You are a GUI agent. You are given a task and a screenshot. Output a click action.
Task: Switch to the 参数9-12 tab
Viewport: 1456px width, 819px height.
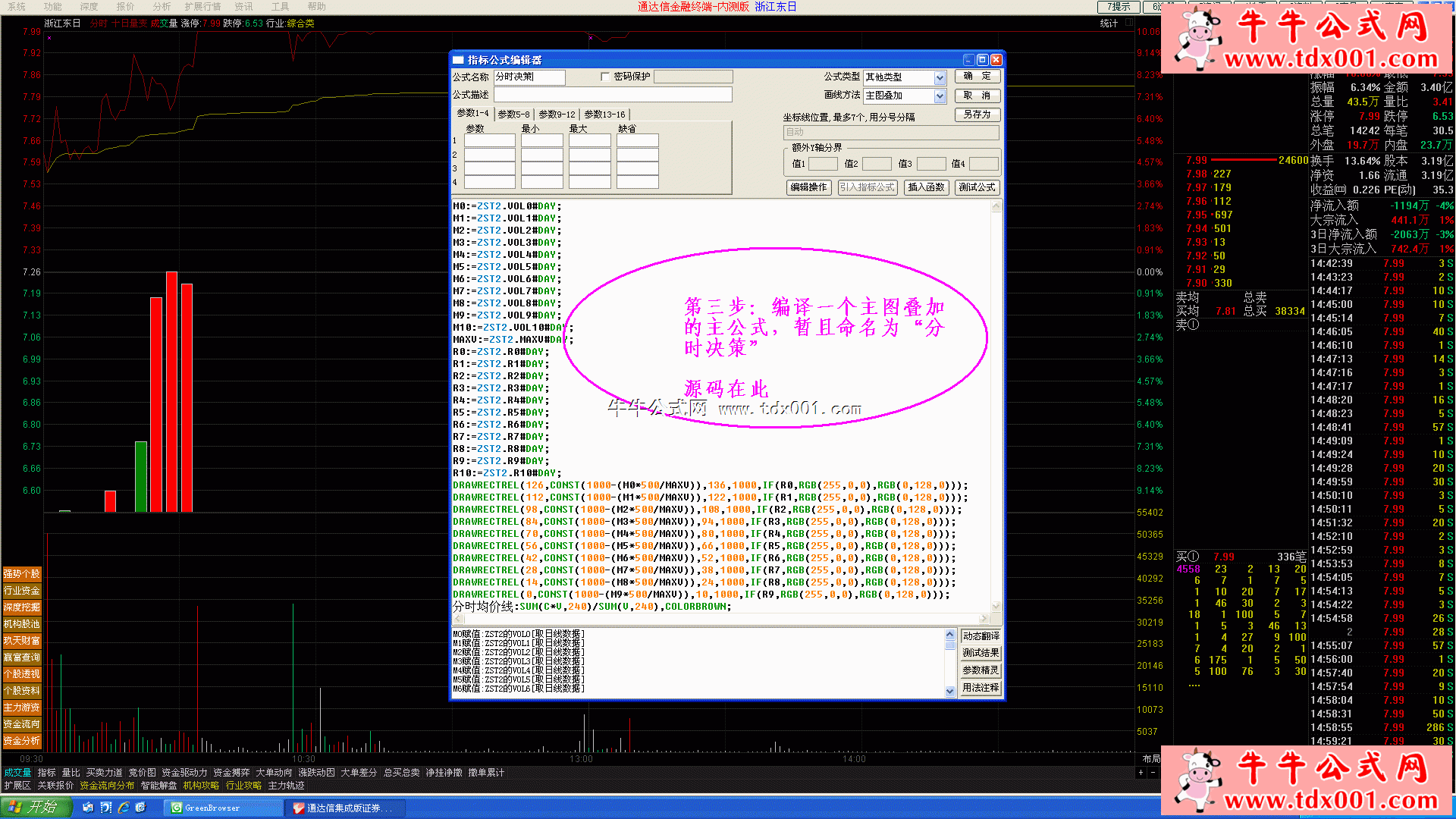coord(557,115)
